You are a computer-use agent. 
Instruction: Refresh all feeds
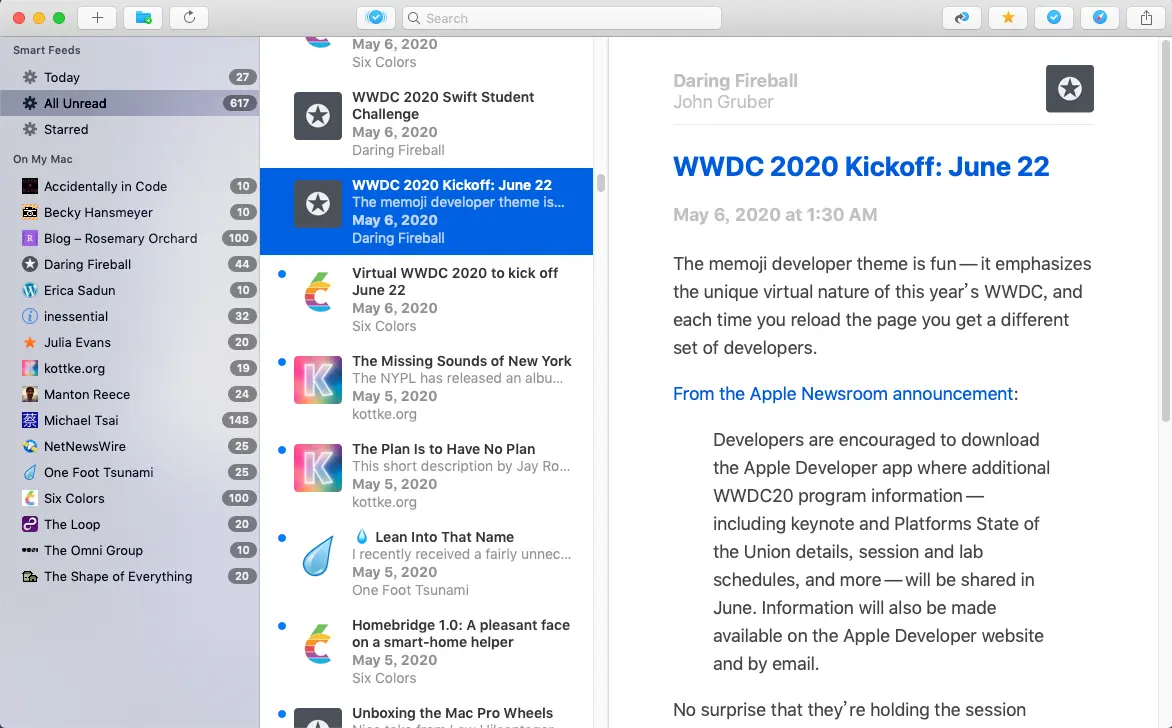tap(189, 18)
